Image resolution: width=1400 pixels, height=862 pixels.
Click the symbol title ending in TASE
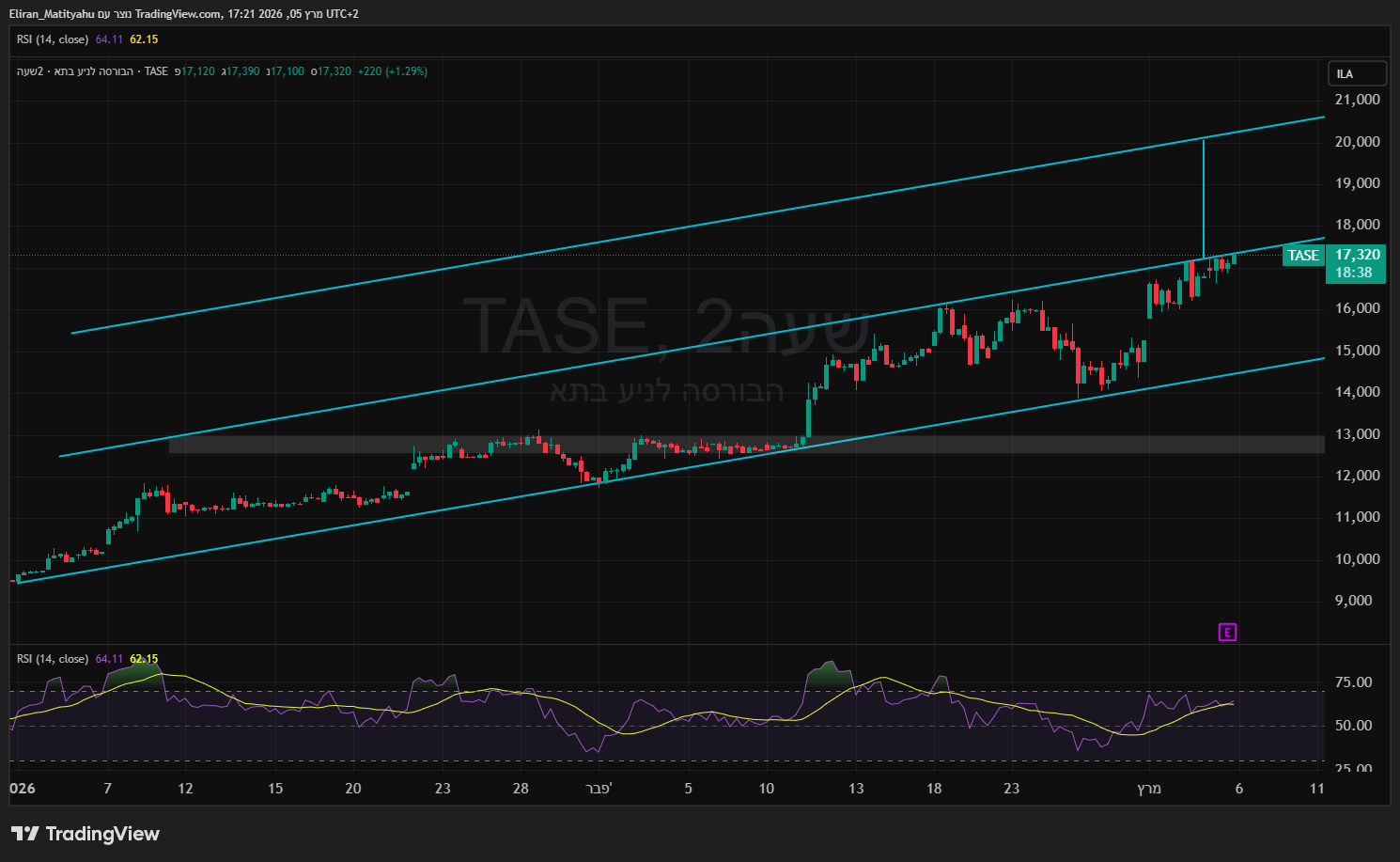point(92,71)
